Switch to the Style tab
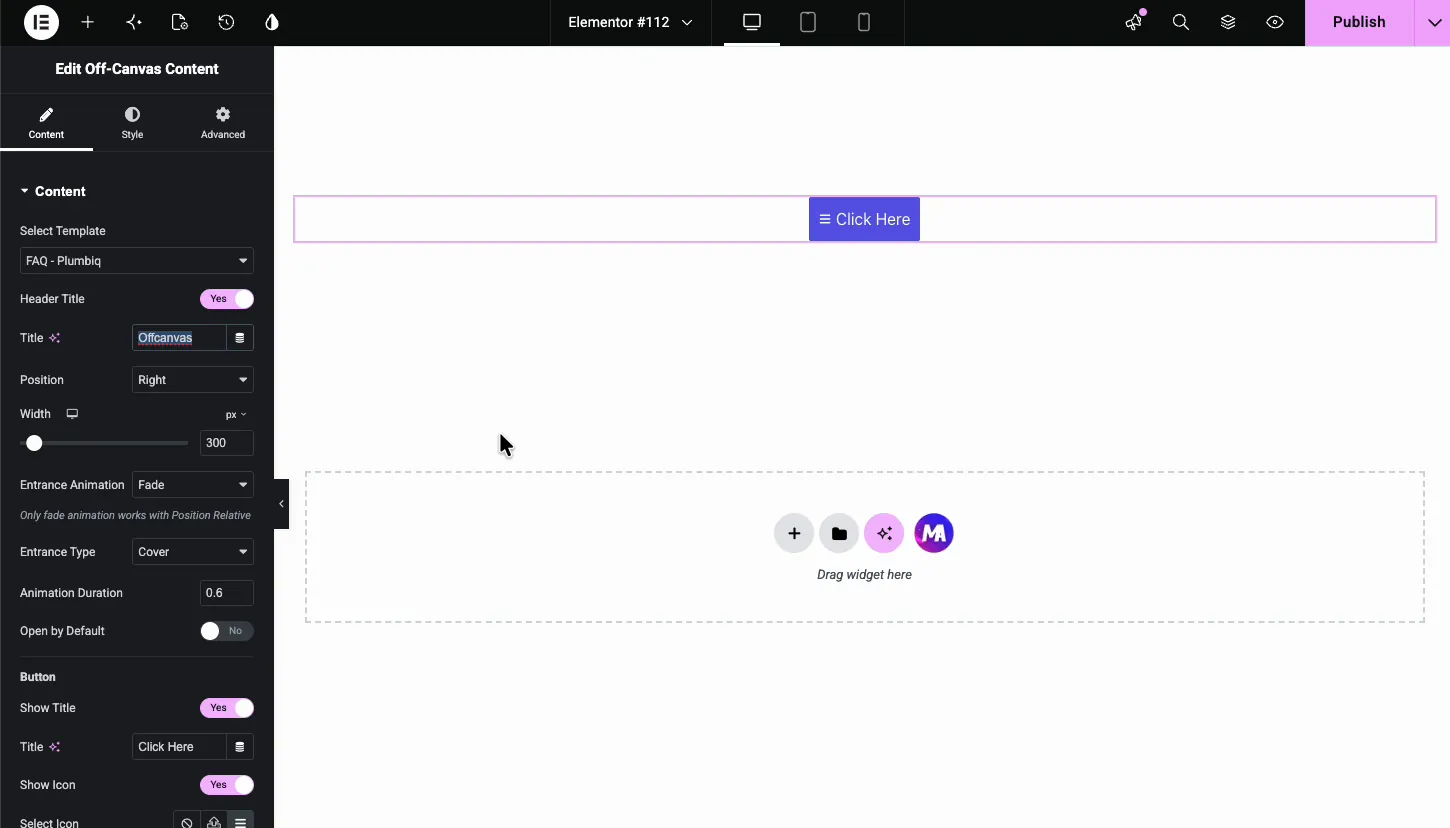Image resolution: width=1450 pixels, height=828 pixels. [x=132, y=124]
